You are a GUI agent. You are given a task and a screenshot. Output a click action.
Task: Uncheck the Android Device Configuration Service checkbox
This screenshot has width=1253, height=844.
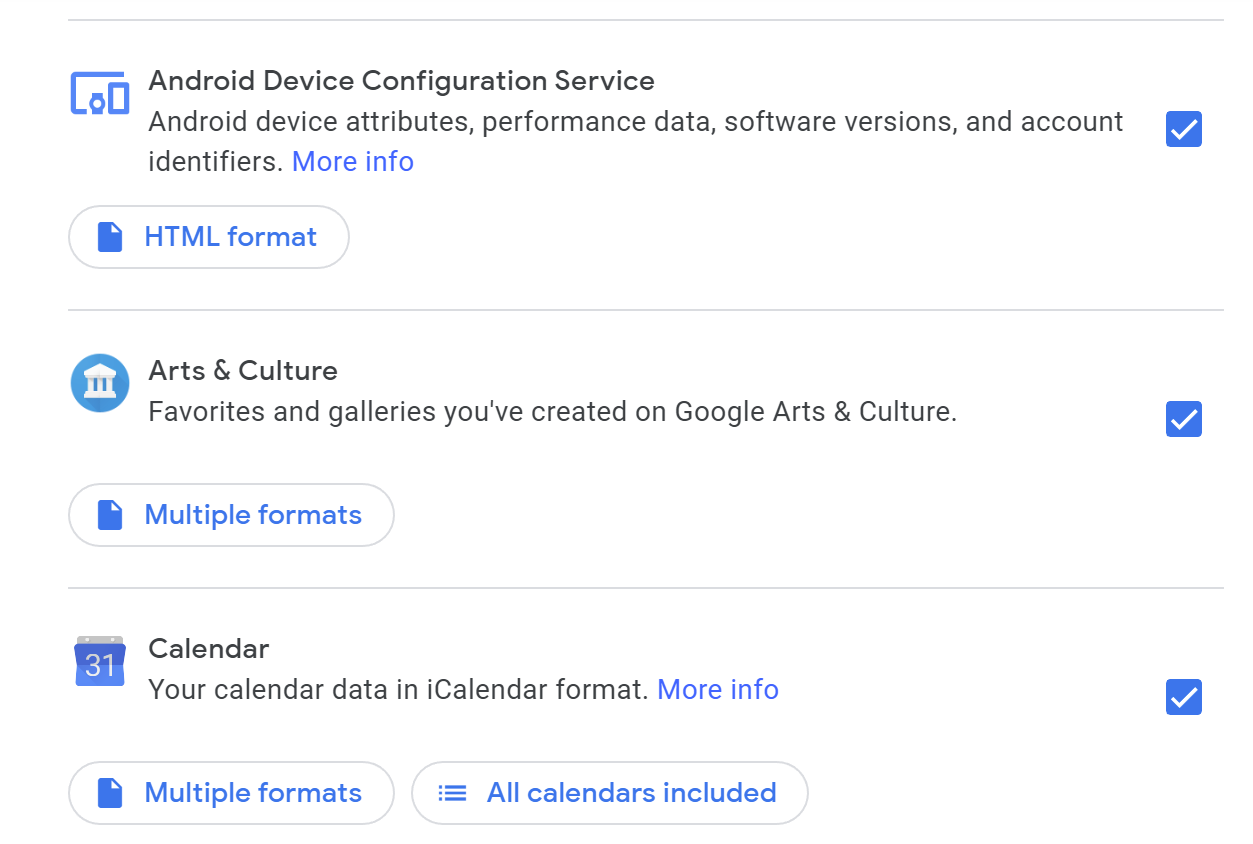pos(1183,129)
